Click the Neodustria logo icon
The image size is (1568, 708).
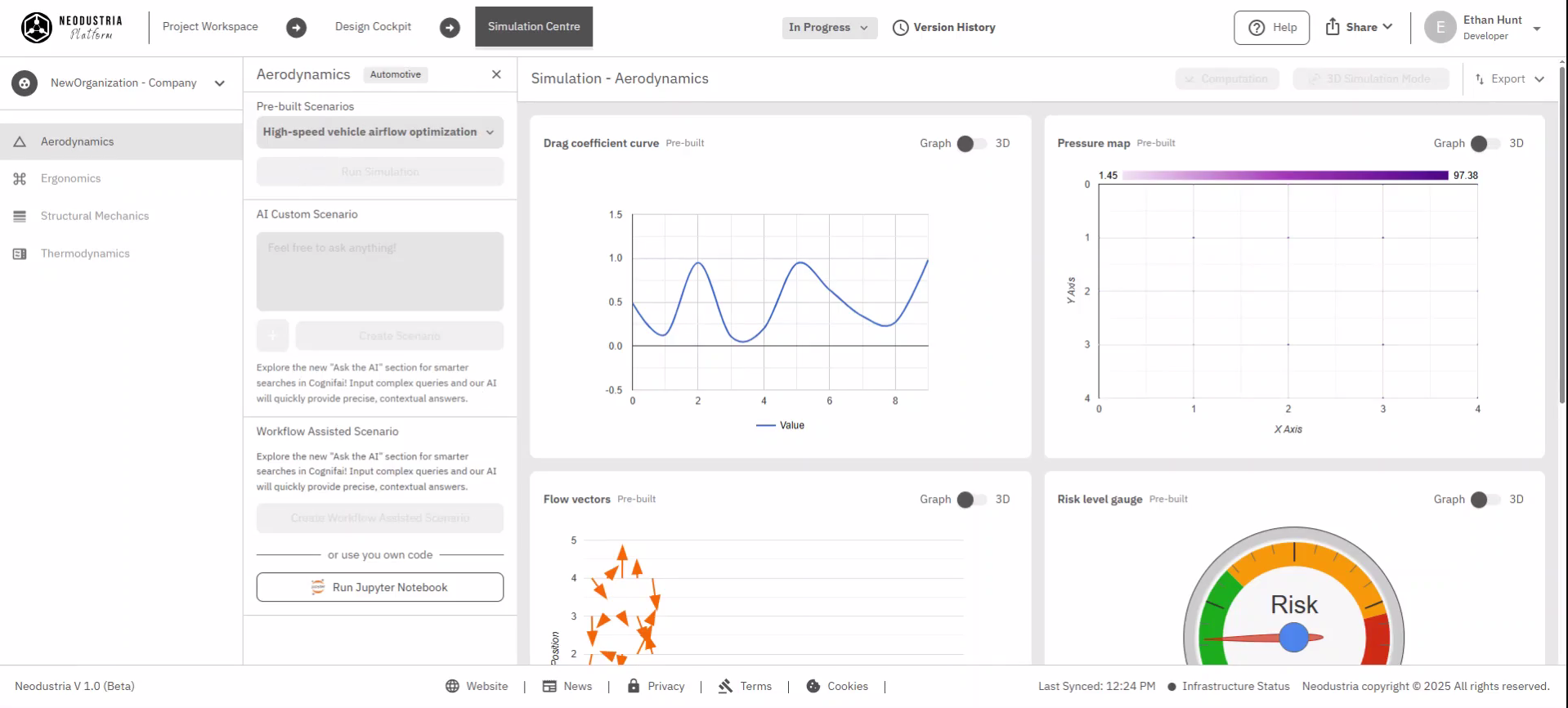click(37, 28)
